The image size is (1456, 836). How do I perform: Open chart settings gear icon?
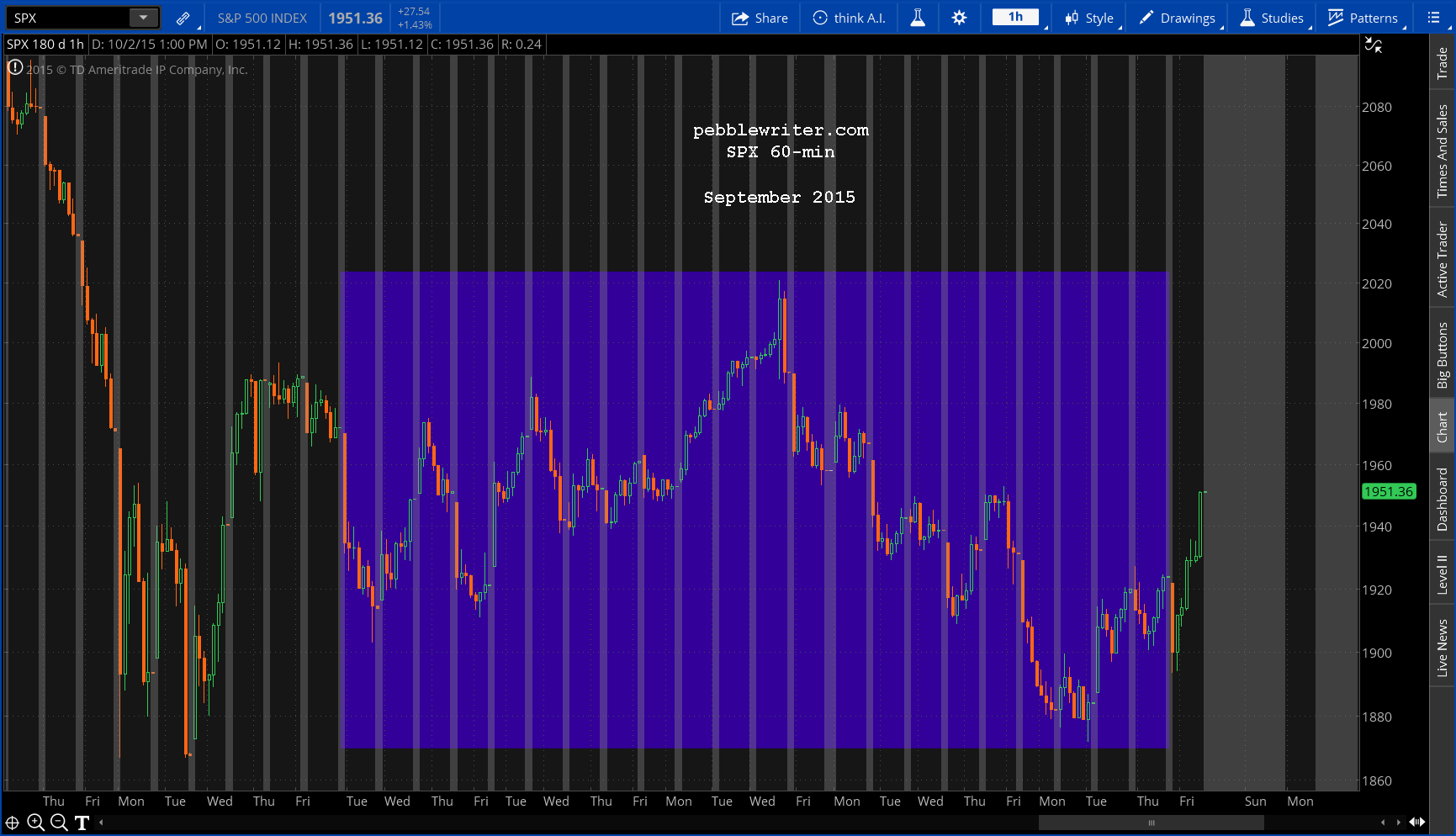point(959,18)
